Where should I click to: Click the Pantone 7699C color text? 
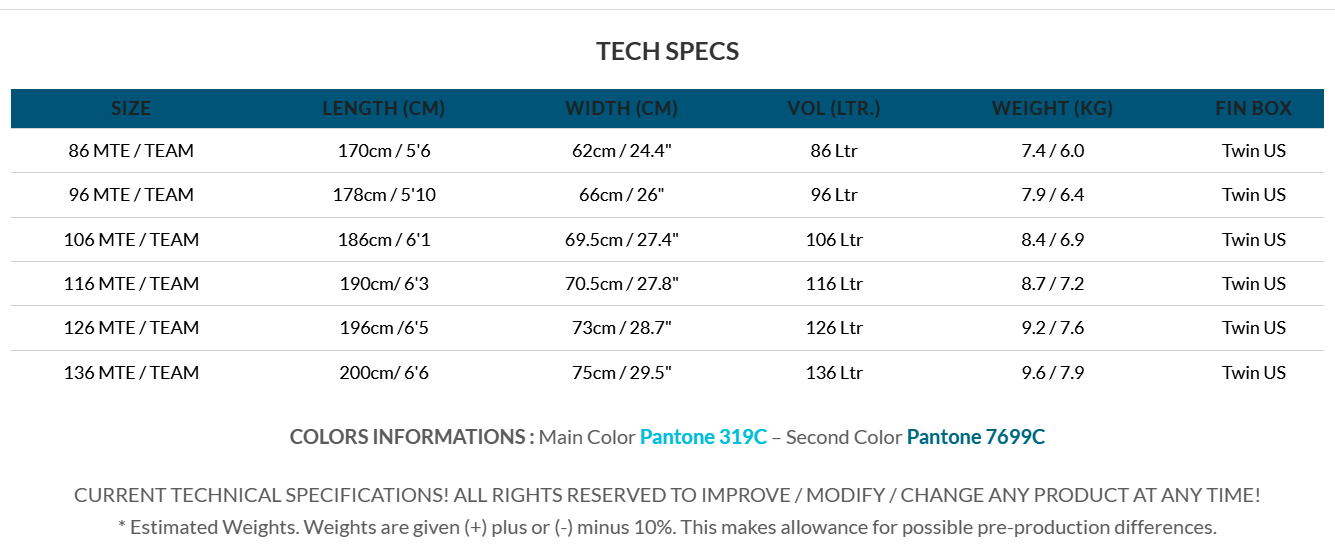pyautogui.click(x=975, y=437)
